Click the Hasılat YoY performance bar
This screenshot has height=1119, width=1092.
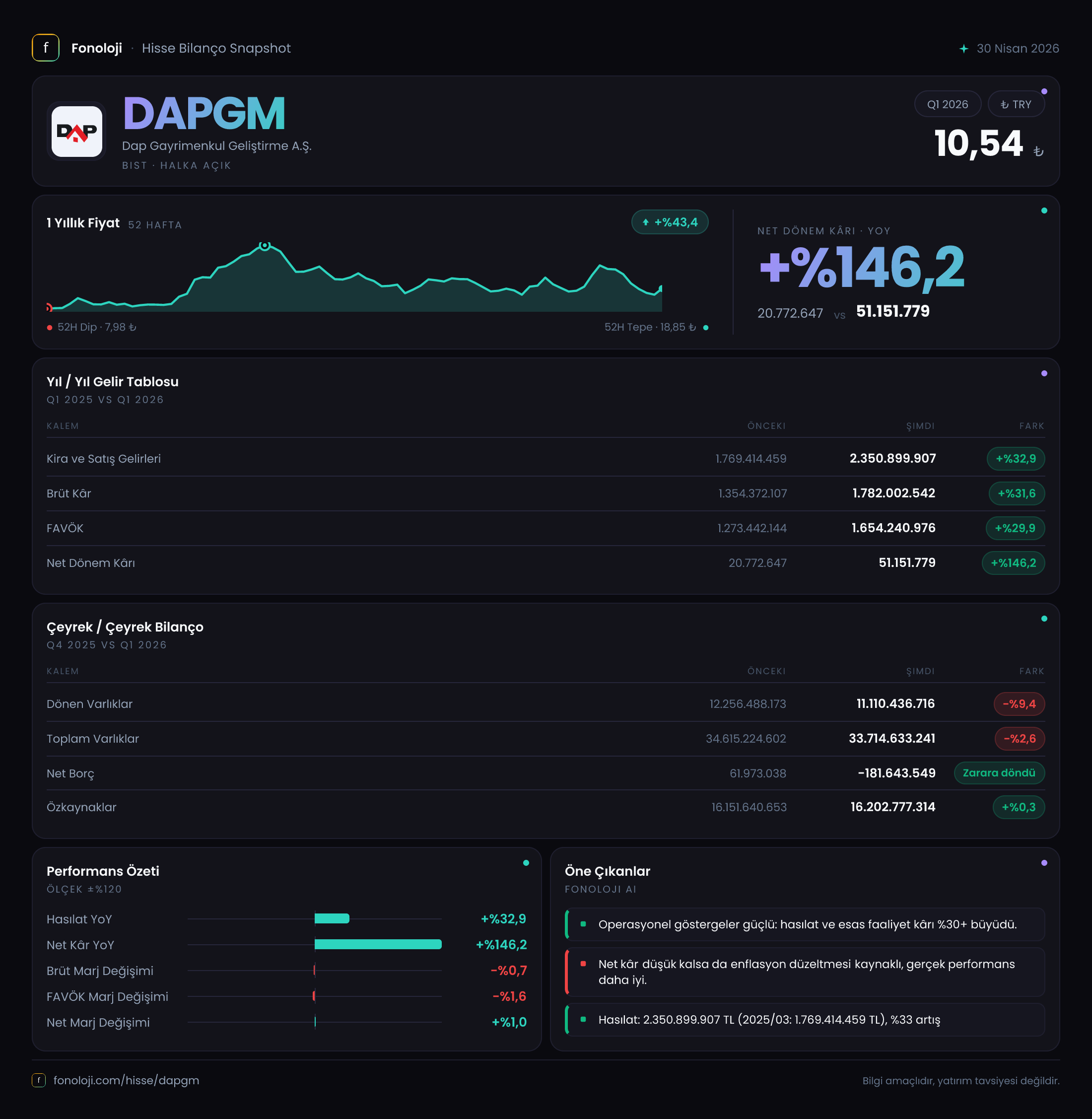click(x=332, y=918)
